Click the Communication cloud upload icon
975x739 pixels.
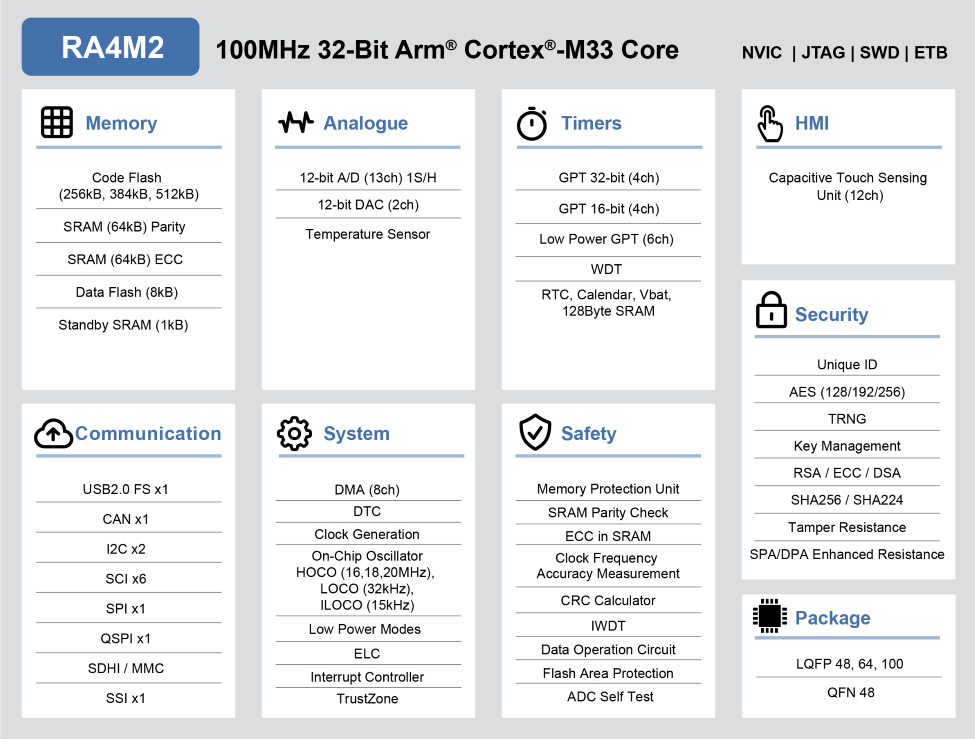coord(54,434)
